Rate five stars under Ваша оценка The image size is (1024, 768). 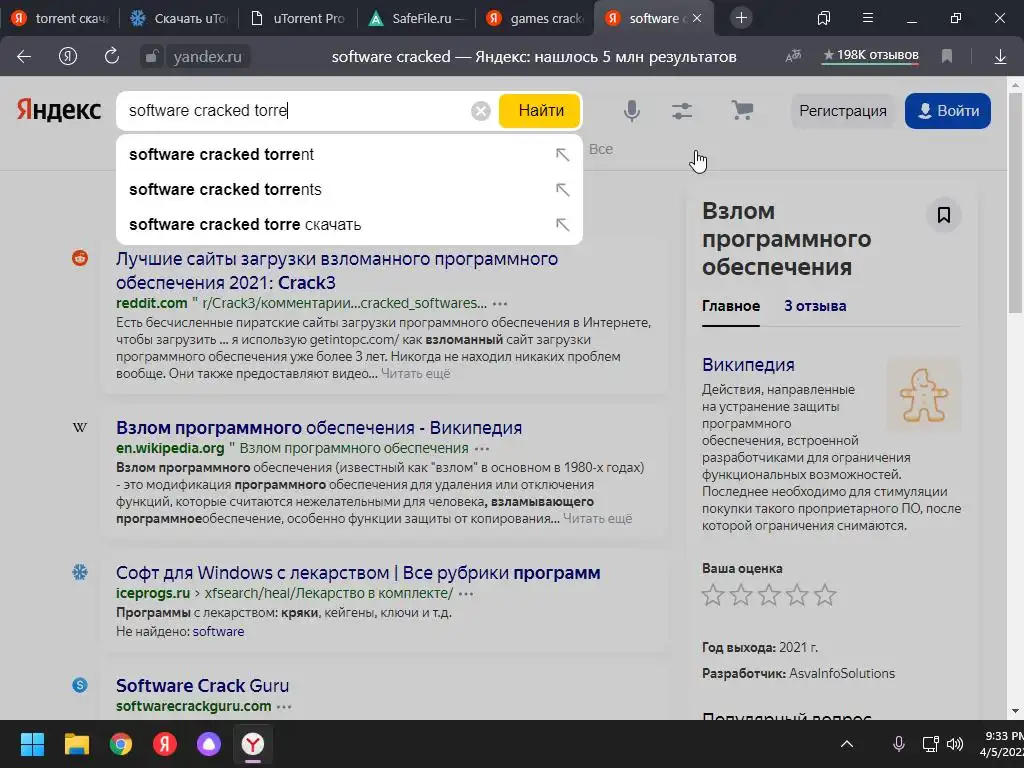coord(825,595)
